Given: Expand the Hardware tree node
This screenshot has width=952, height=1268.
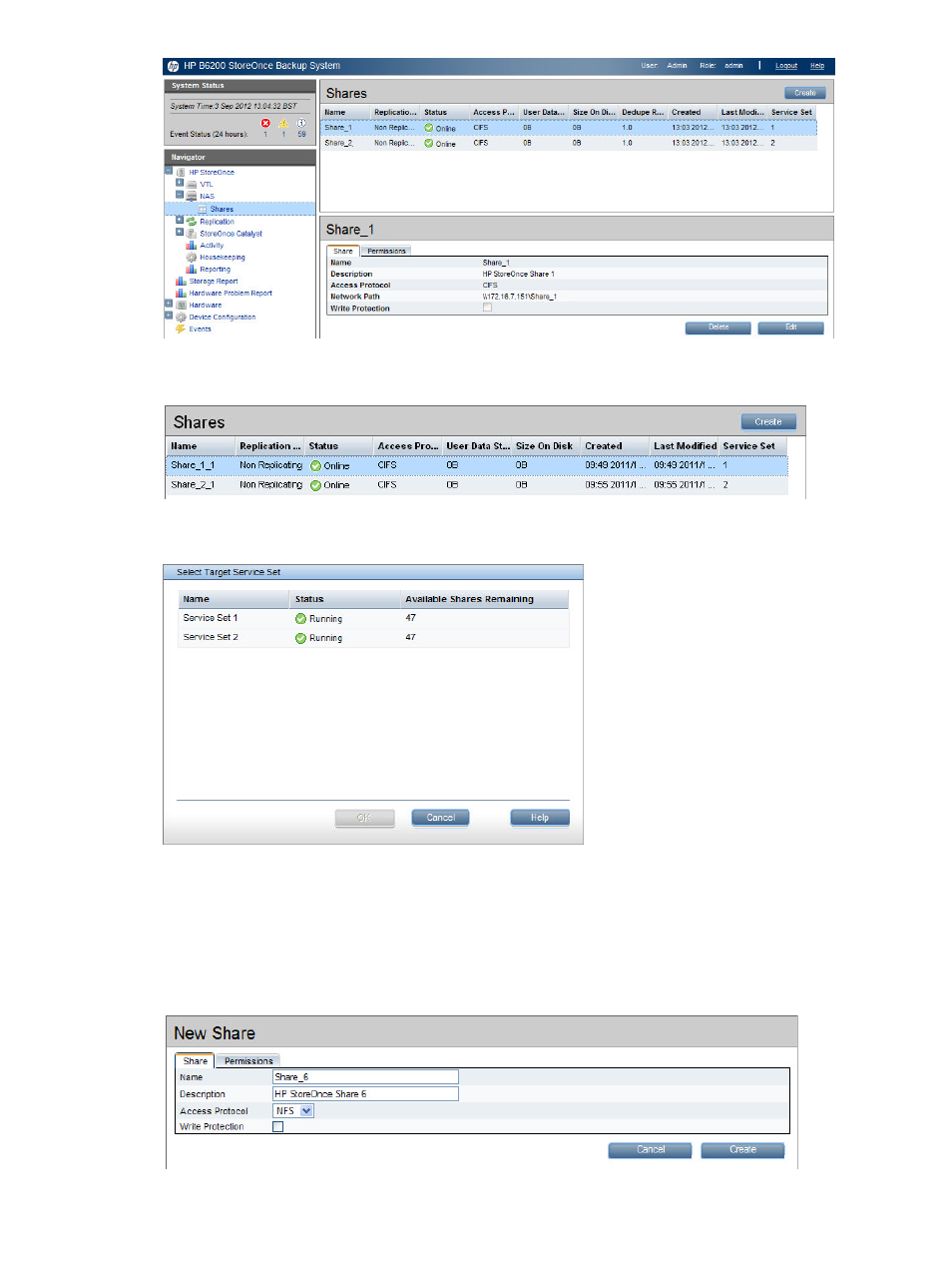Looking at the screenshot, I should (x=169, y=304).
